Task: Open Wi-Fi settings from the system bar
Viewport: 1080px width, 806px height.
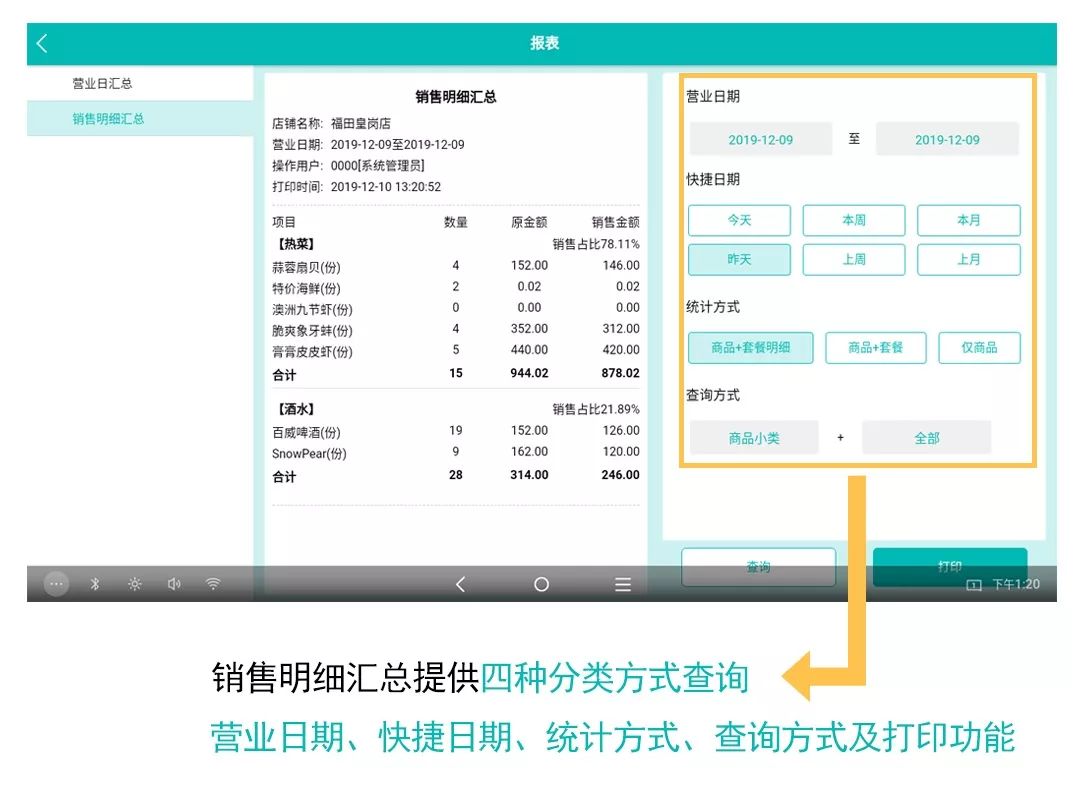Action: (x=213, y=584)
